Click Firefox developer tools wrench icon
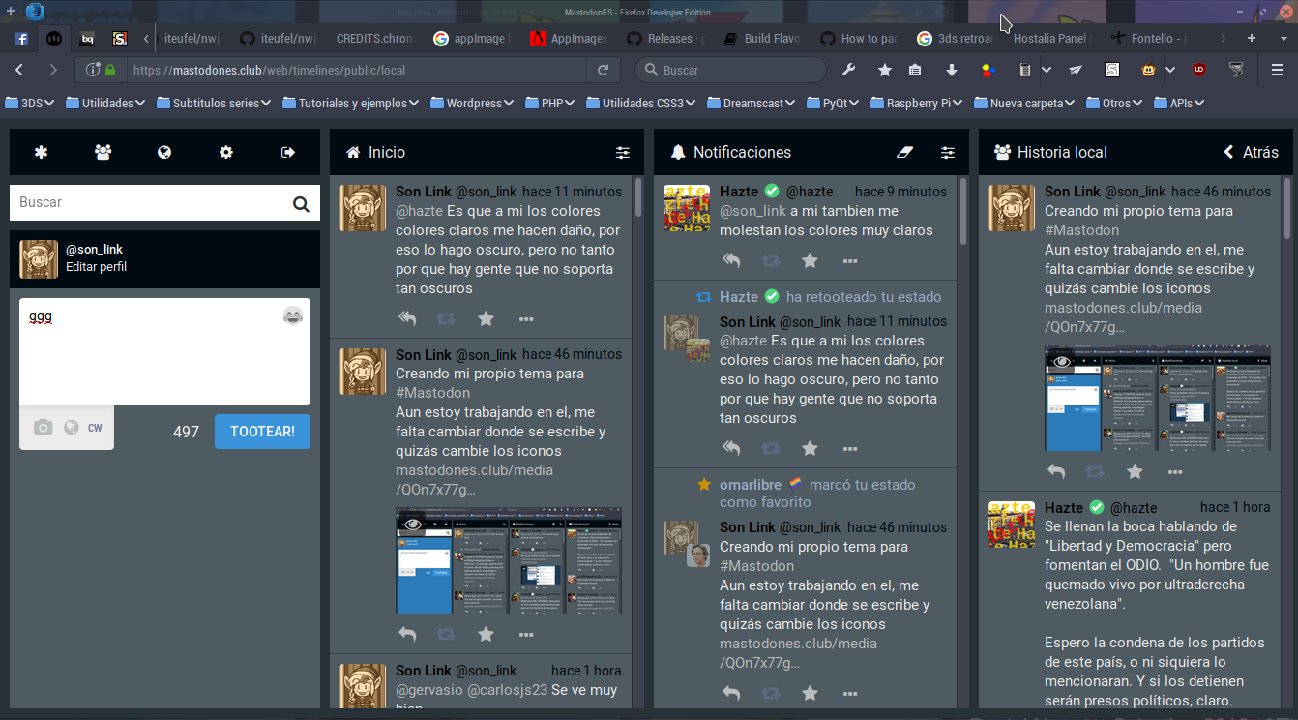Screen dimensions: 1298x720 pyautogui.click(x=849, y=70)
